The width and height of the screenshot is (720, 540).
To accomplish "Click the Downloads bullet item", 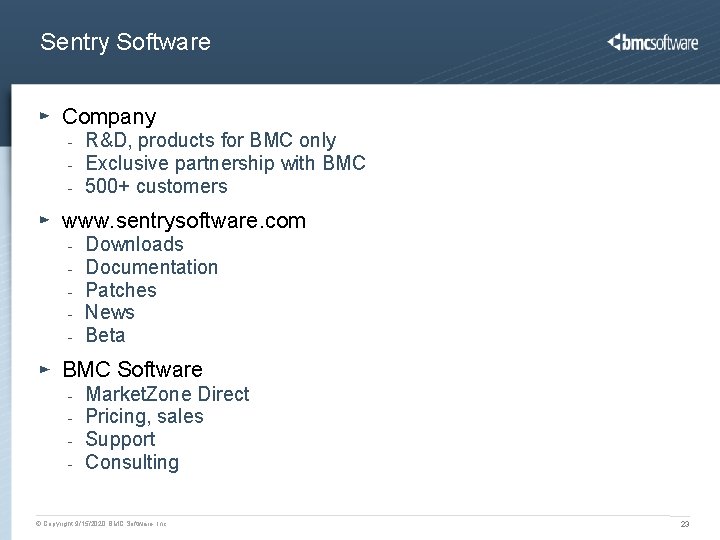I will click(135, 244).
